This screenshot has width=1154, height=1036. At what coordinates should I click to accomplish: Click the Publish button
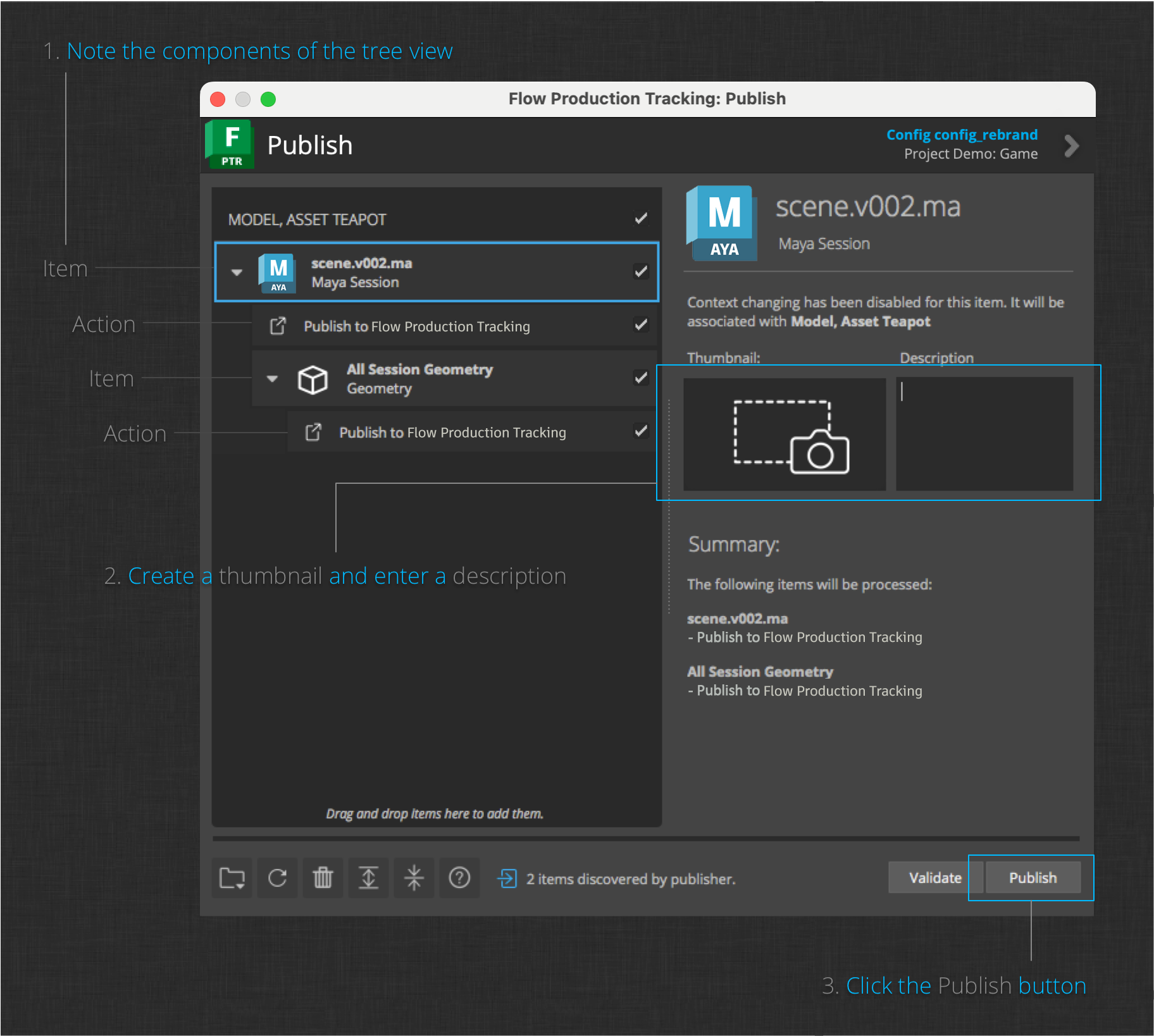point(1033,878)
